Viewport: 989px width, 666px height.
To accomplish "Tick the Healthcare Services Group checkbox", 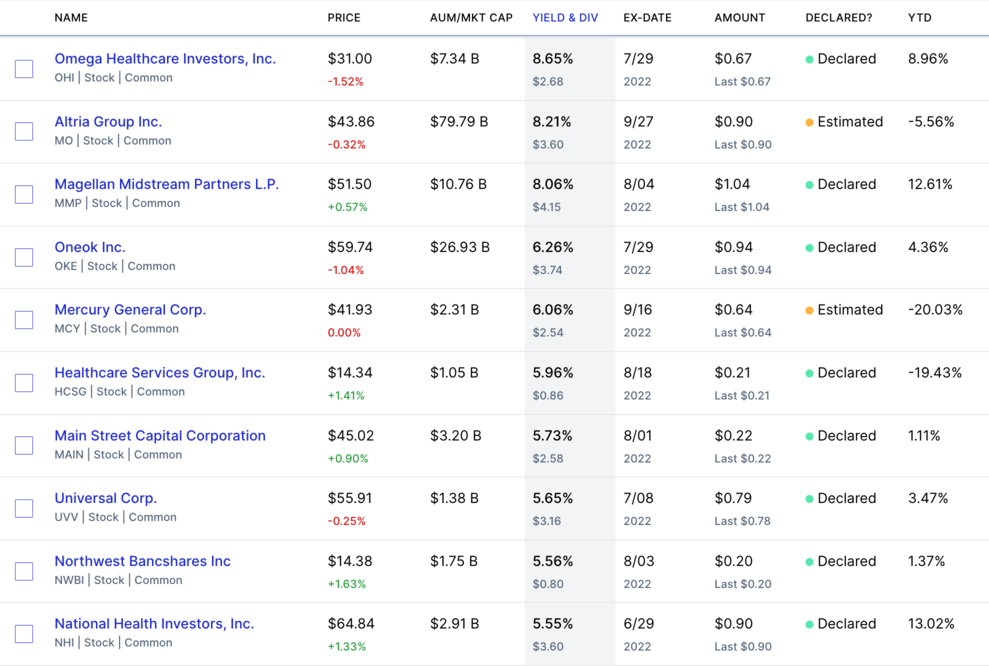I will pos(24,383).
